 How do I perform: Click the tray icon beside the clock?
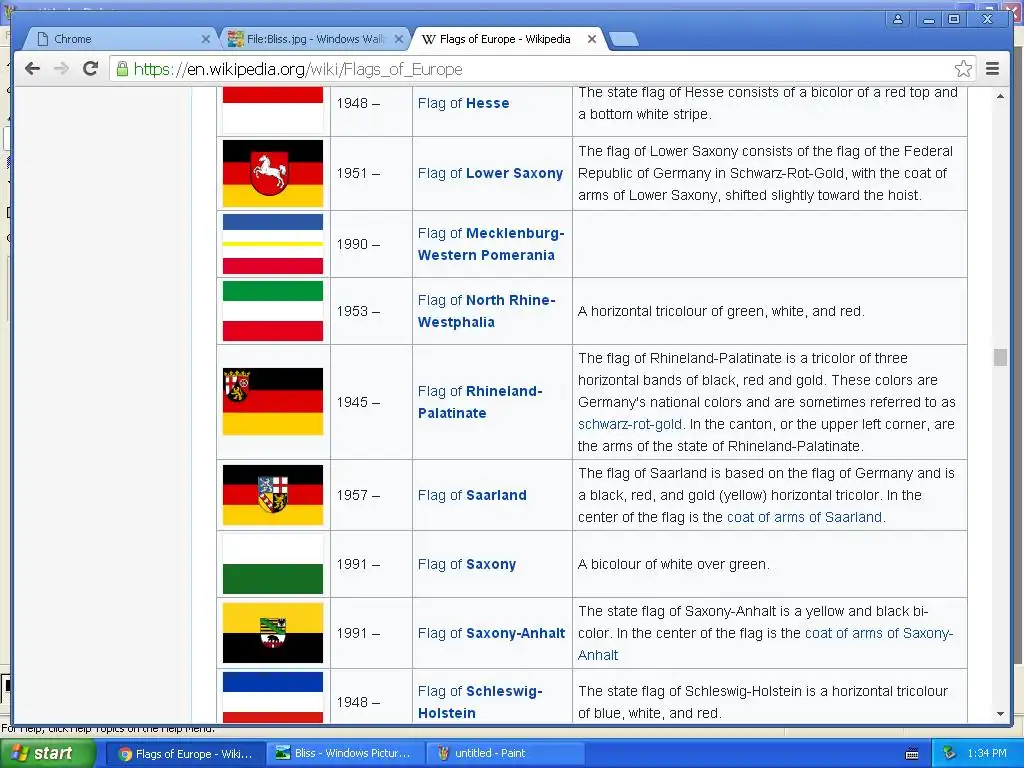tap(949, 753)
